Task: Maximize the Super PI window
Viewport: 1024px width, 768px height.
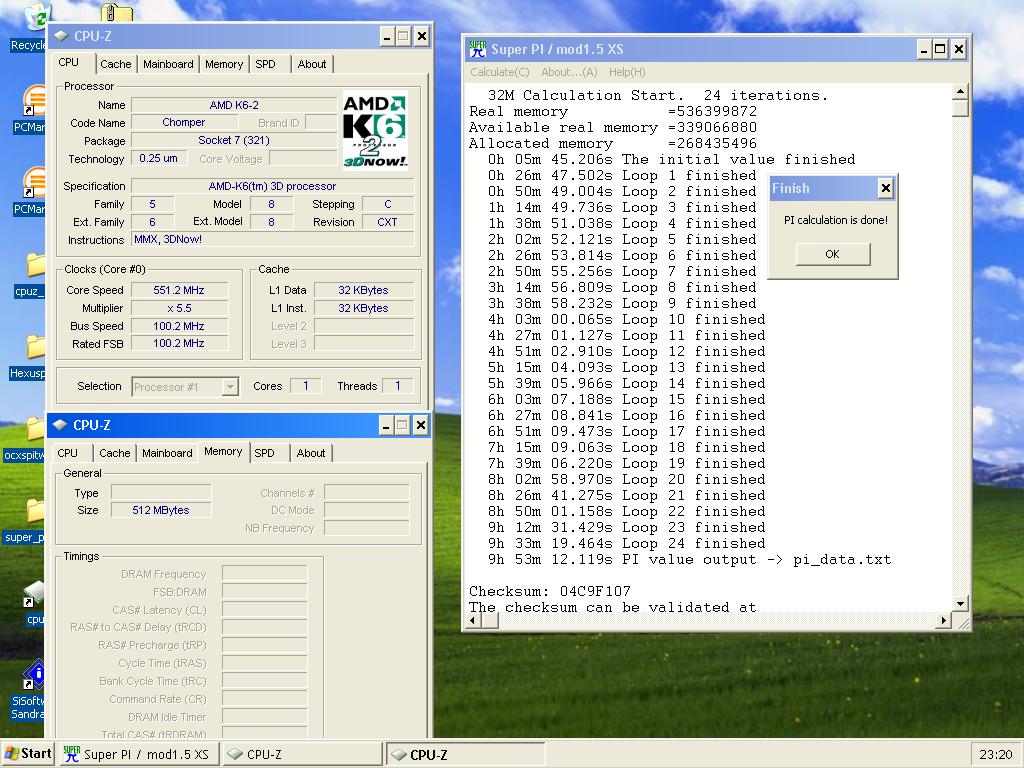Action: [x=940, y=49]
